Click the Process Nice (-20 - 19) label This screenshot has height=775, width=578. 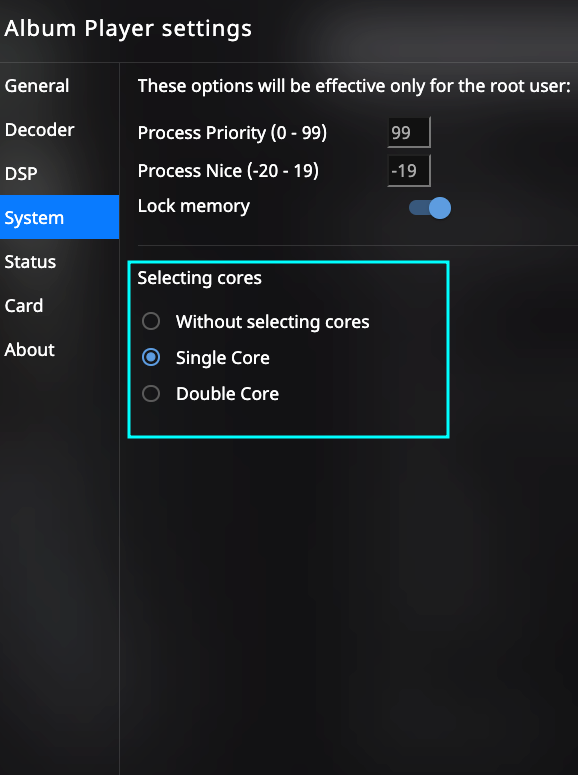point(228,171)
